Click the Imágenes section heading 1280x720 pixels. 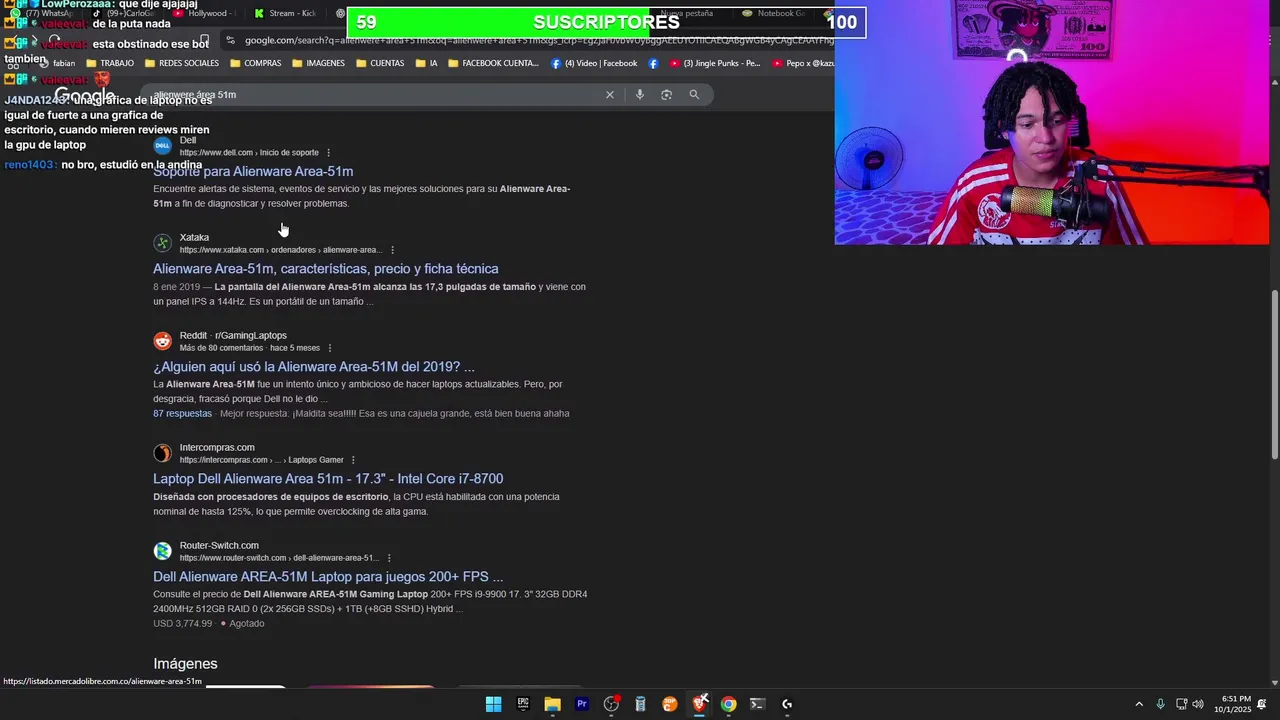[185, 664]
